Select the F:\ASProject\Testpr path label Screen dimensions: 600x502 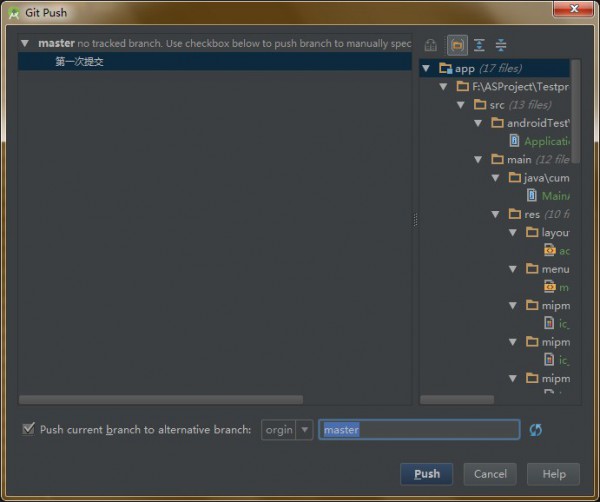[x=520, y=86]
